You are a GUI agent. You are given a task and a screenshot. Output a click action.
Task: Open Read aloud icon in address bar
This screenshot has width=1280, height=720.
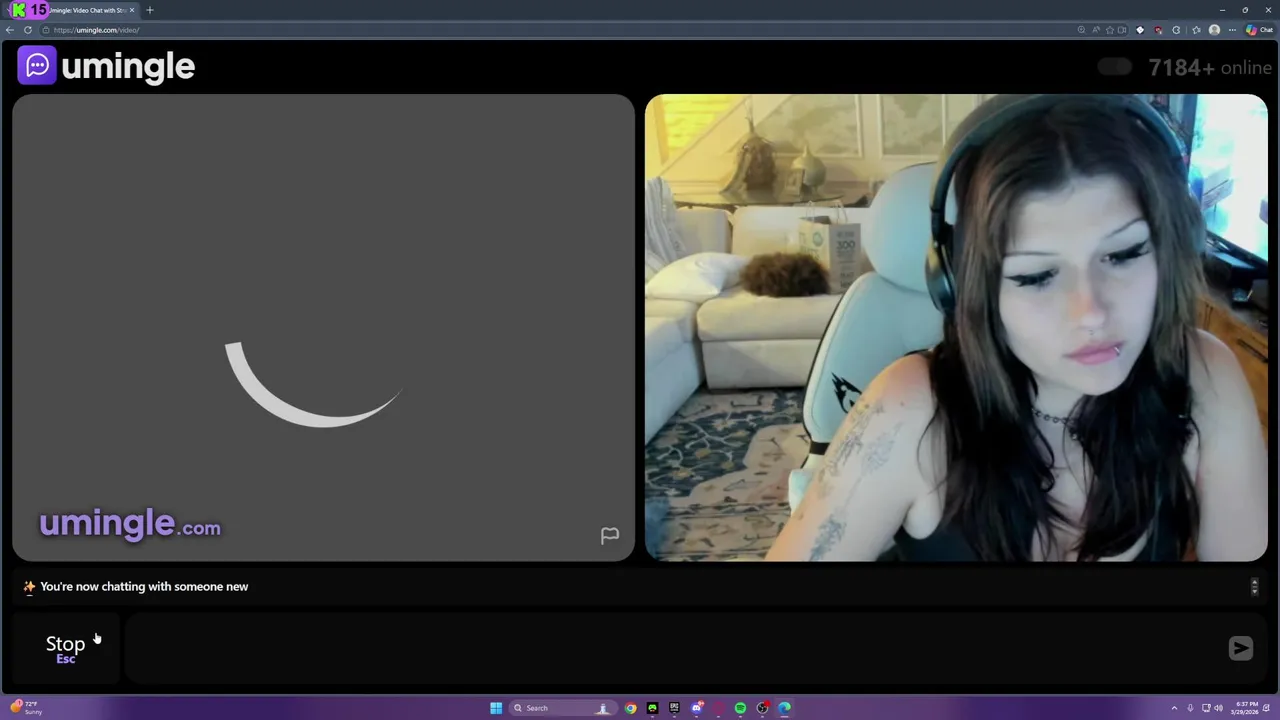(1096, 30)
